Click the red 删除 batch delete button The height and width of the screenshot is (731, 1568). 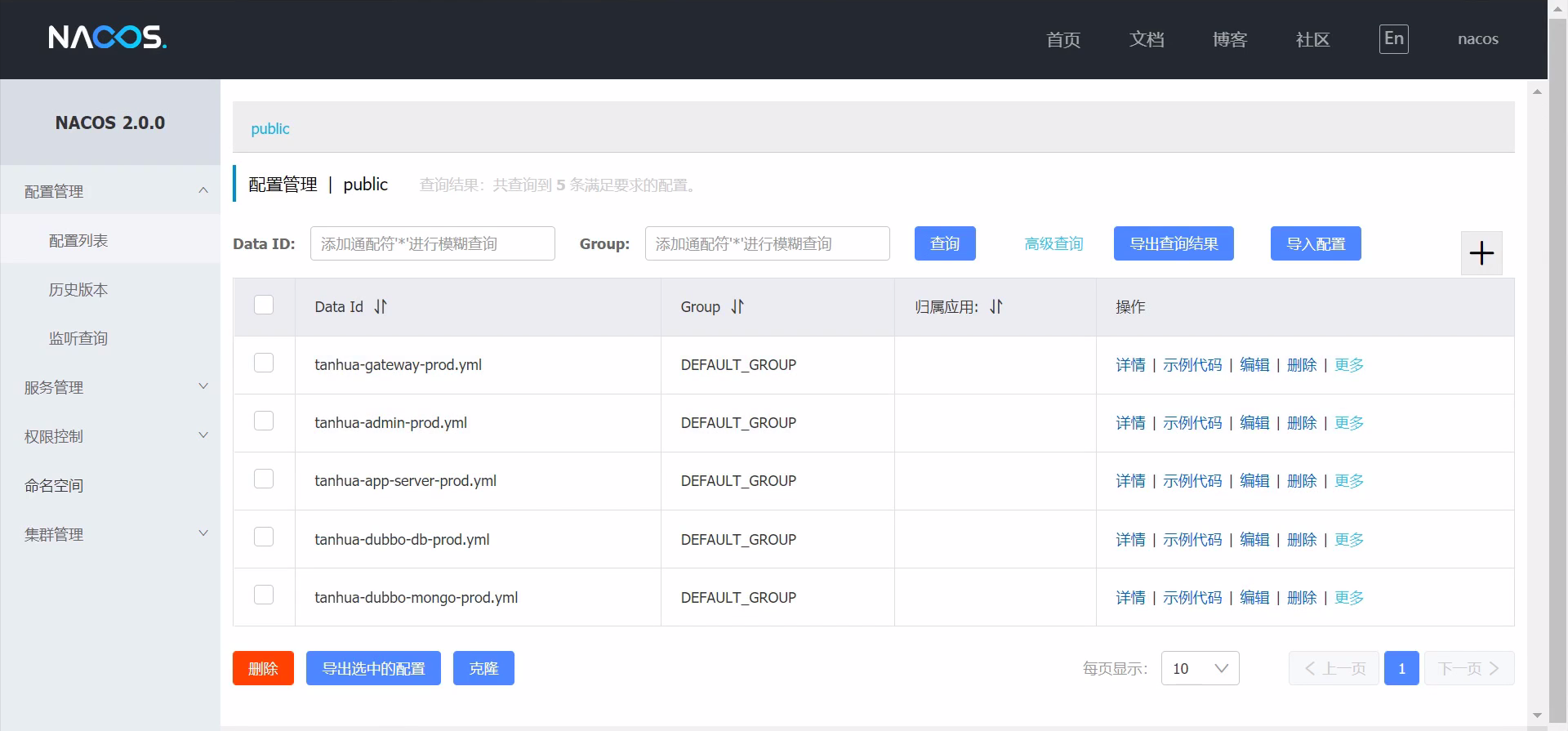pyautogui.click(x=263, y=668)
